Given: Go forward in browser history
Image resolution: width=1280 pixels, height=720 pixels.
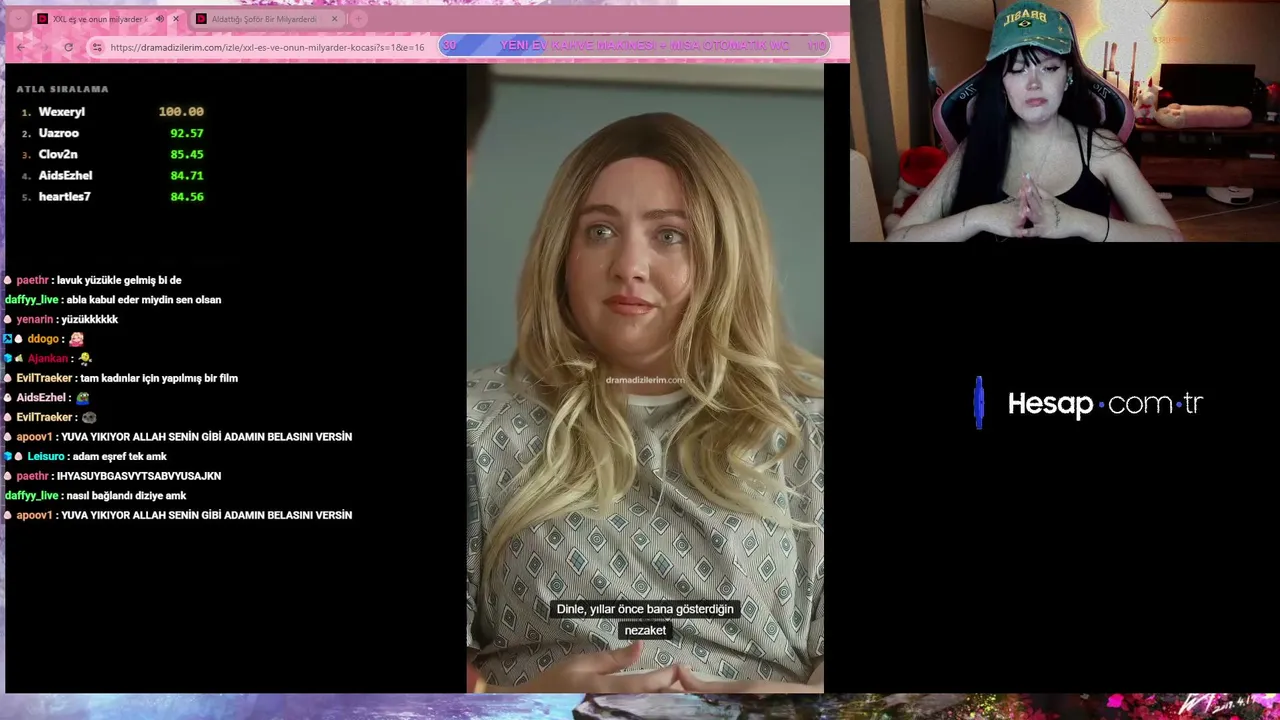Looking at the screenshot, I should click(x=45, y=47).
